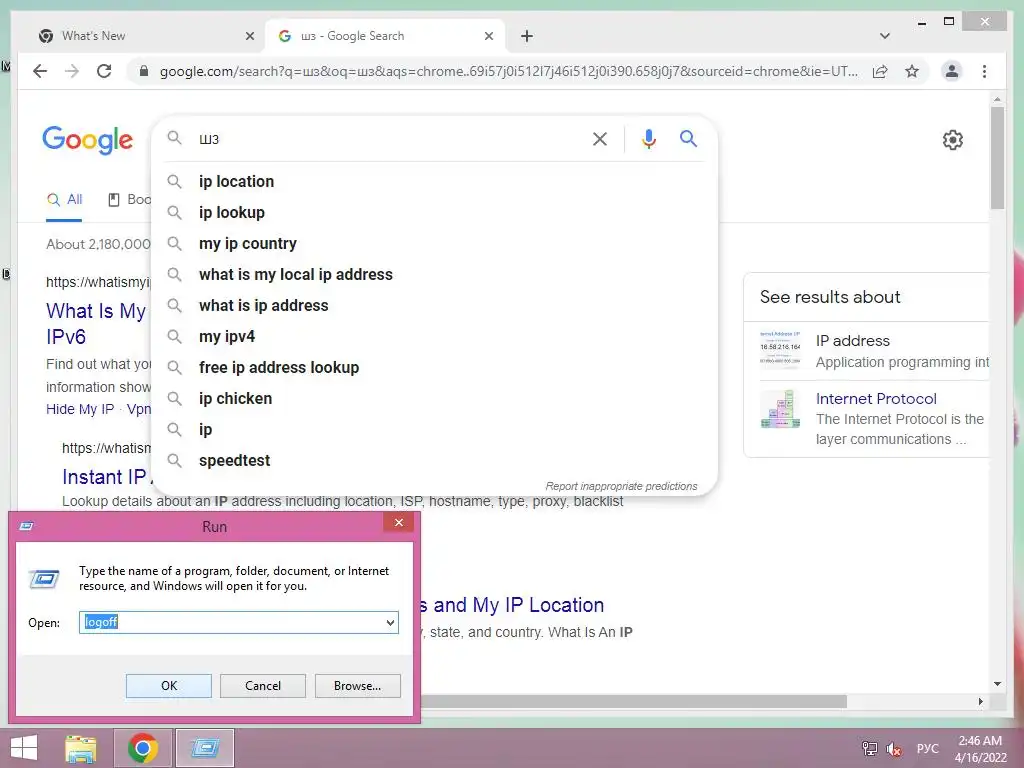Click the vertical scrollbar down arrow
Image resolution: width=1024 pixels, height=768 pixels.
pyautogui.click(x=997, y=684)
